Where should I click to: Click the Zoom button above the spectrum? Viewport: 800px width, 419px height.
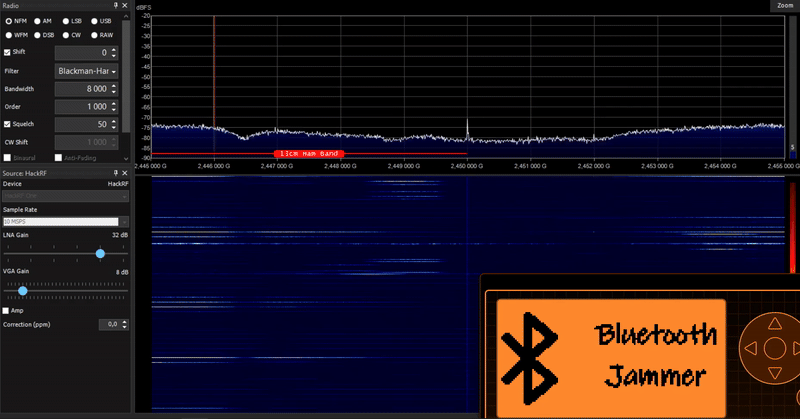point(785,6)
